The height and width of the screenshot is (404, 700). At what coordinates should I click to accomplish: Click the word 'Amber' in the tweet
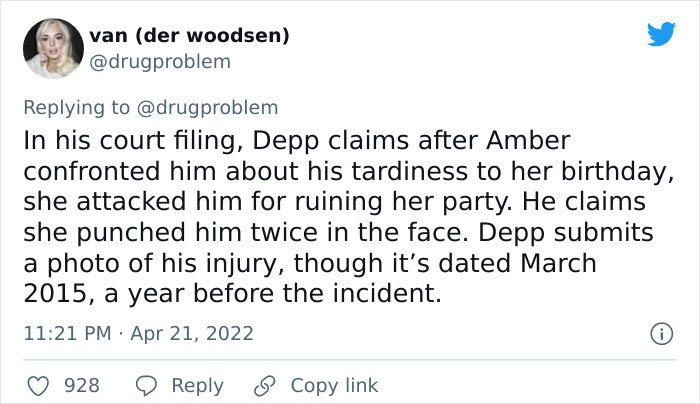click(528, 141)
